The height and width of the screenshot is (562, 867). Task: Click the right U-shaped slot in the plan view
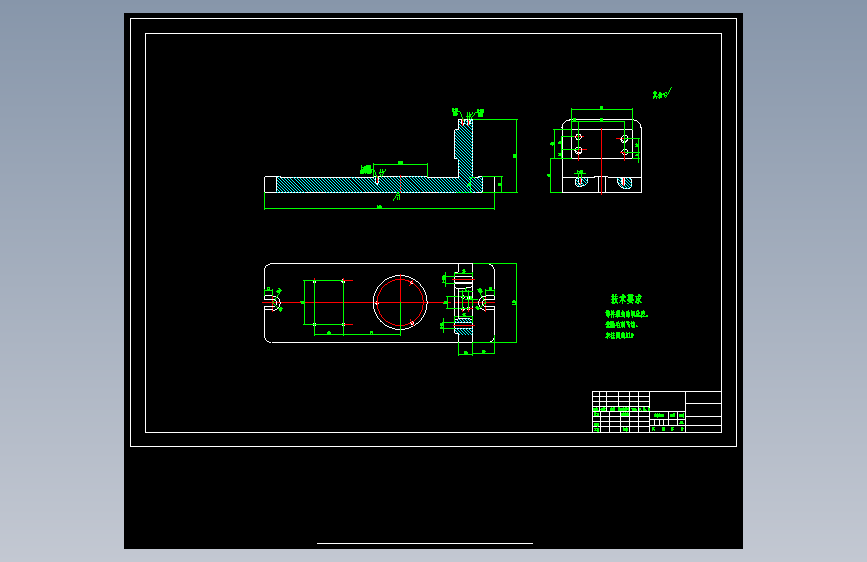pos(487,303)
